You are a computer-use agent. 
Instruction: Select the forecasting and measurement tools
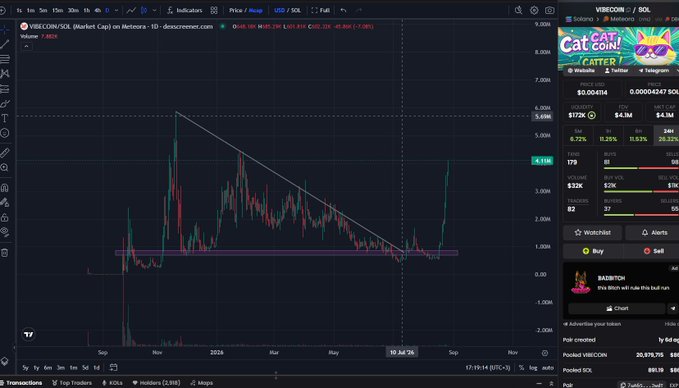5,89
